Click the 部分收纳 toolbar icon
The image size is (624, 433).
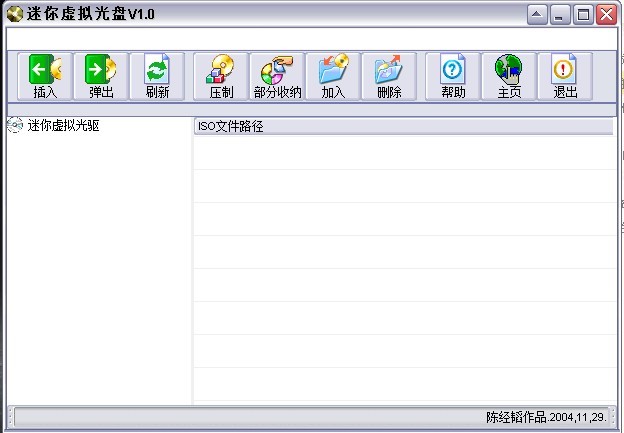point(277,76)
